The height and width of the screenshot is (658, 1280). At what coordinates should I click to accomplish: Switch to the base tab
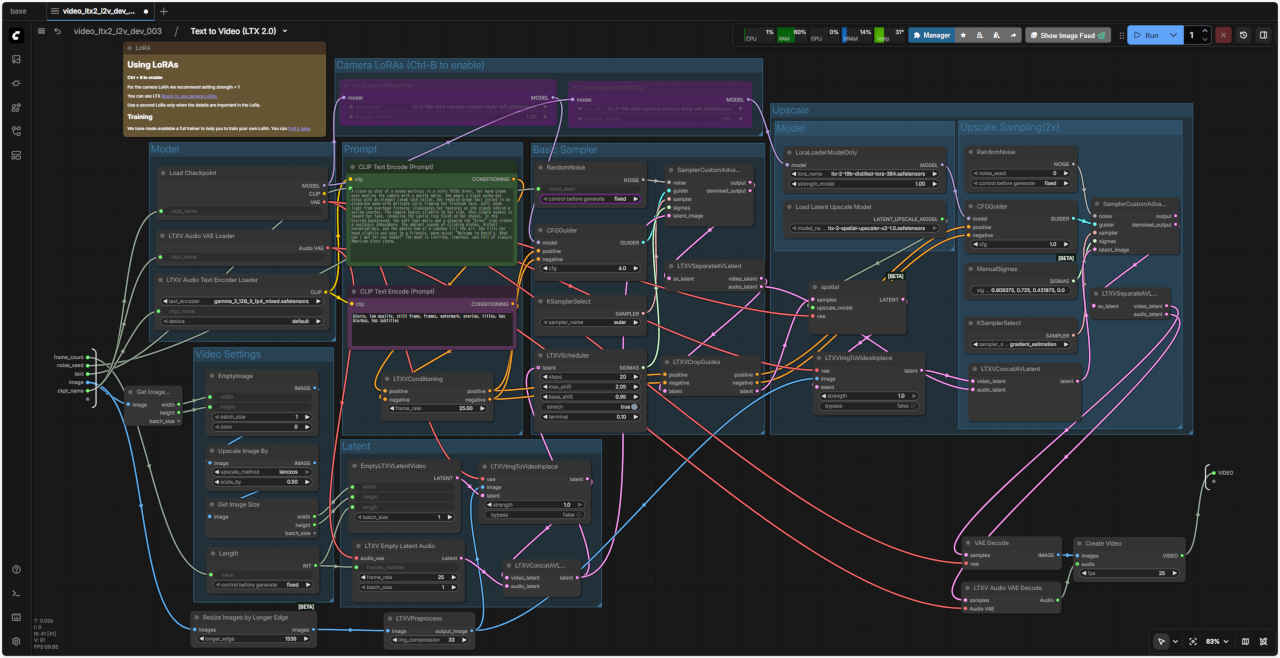tap(18, 11)
